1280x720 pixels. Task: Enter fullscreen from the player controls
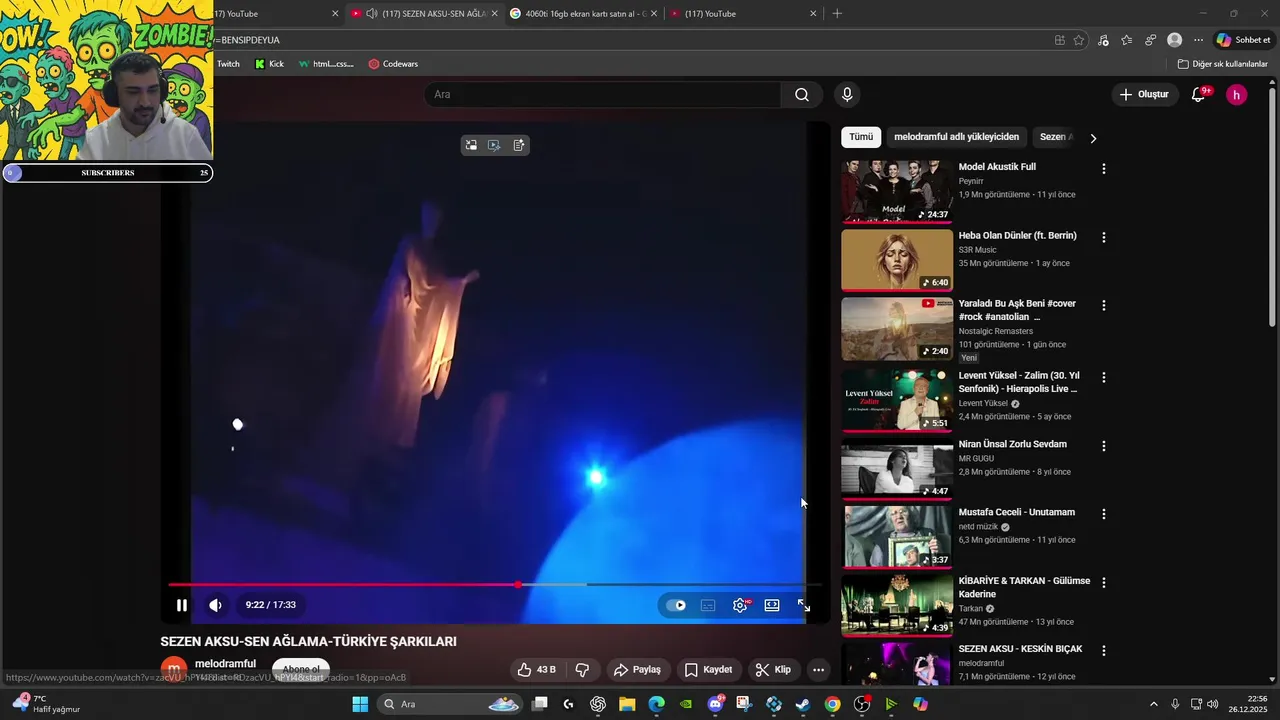click(x=803, y=605)
